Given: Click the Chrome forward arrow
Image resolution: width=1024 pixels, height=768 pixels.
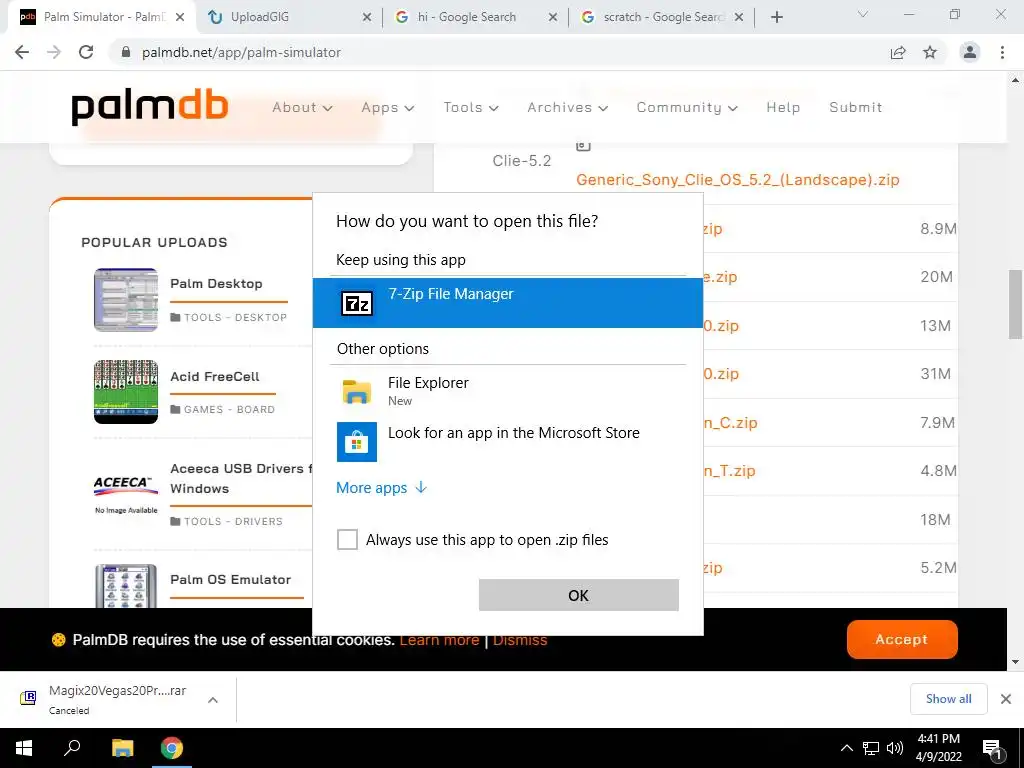Looking at the screenshot, I should 54,52.
